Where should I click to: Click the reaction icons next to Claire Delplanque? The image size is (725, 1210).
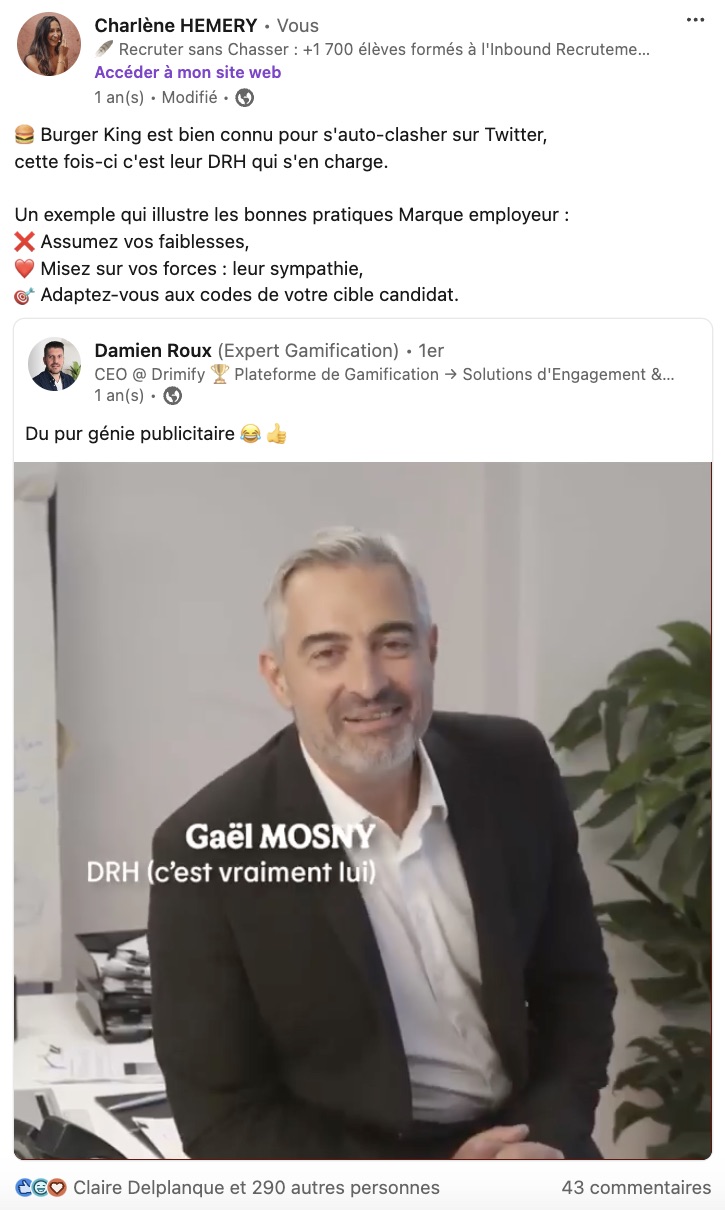pos(41,1188)
